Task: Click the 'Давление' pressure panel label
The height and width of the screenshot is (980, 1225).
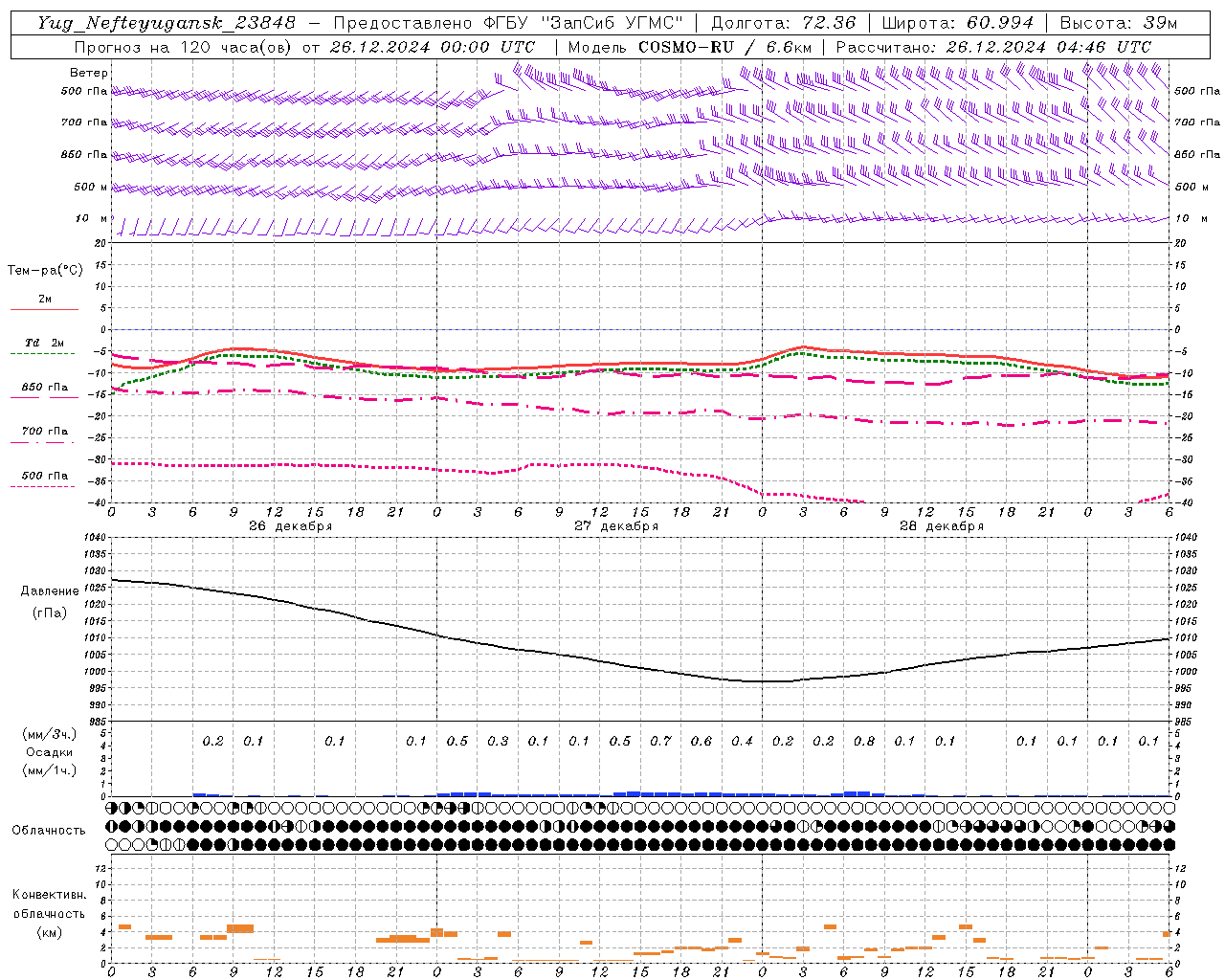Action: 50,590
